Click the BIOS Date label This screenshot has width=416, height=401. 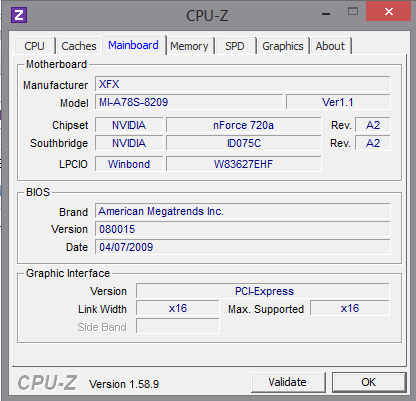point(77,247)
